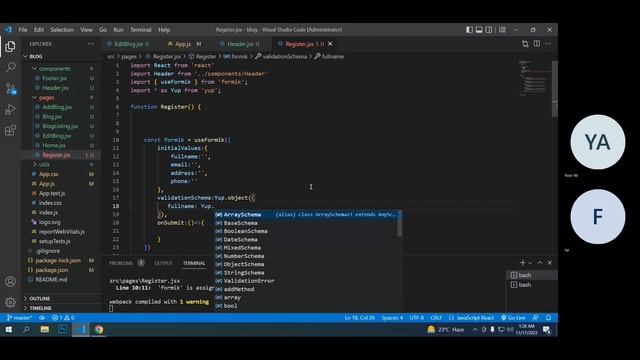Open the Explorer view in activity bar
This screenshot has height=360, width=640.
(10, 47)
